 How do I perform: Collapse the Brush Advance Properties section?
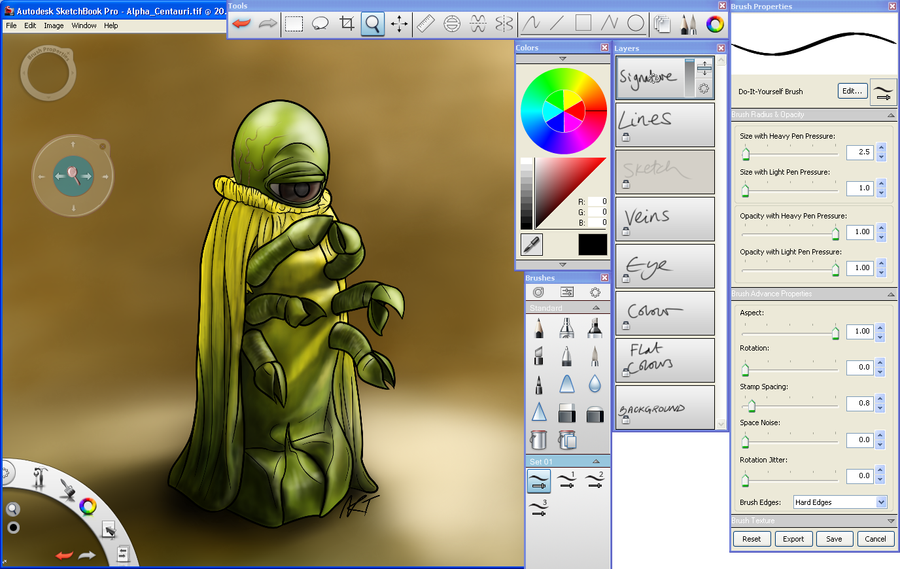click(891, 294)
